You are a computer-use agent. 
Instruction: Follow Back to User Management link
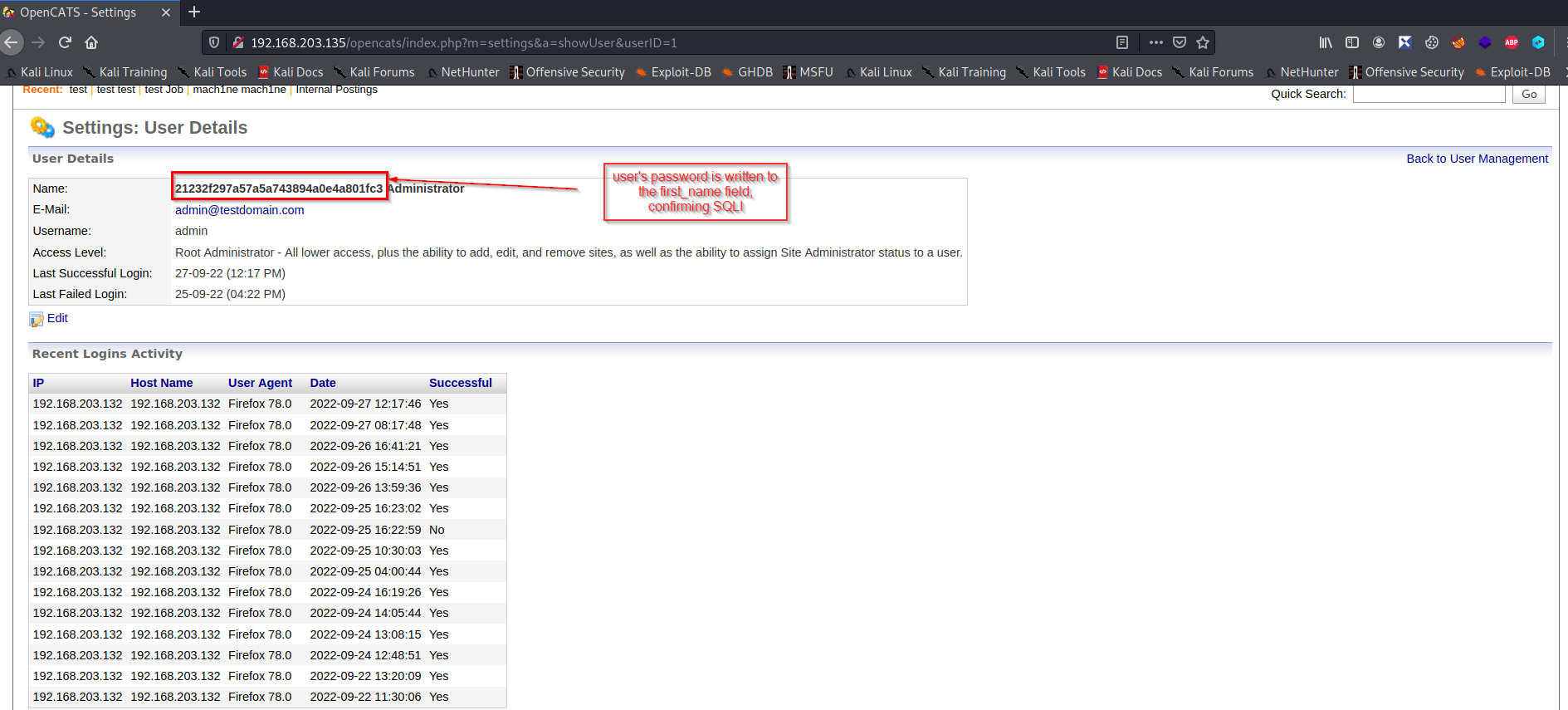pos(1477,159)
